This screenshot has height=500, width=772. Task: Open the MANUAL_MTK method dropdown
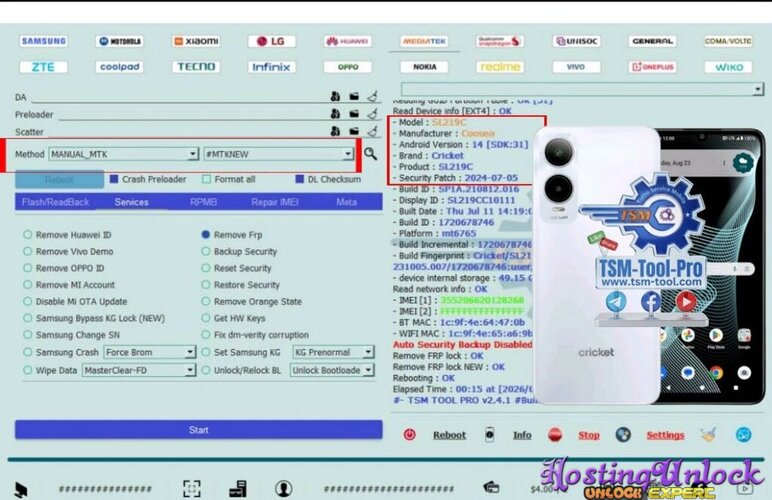click(124, 154)
